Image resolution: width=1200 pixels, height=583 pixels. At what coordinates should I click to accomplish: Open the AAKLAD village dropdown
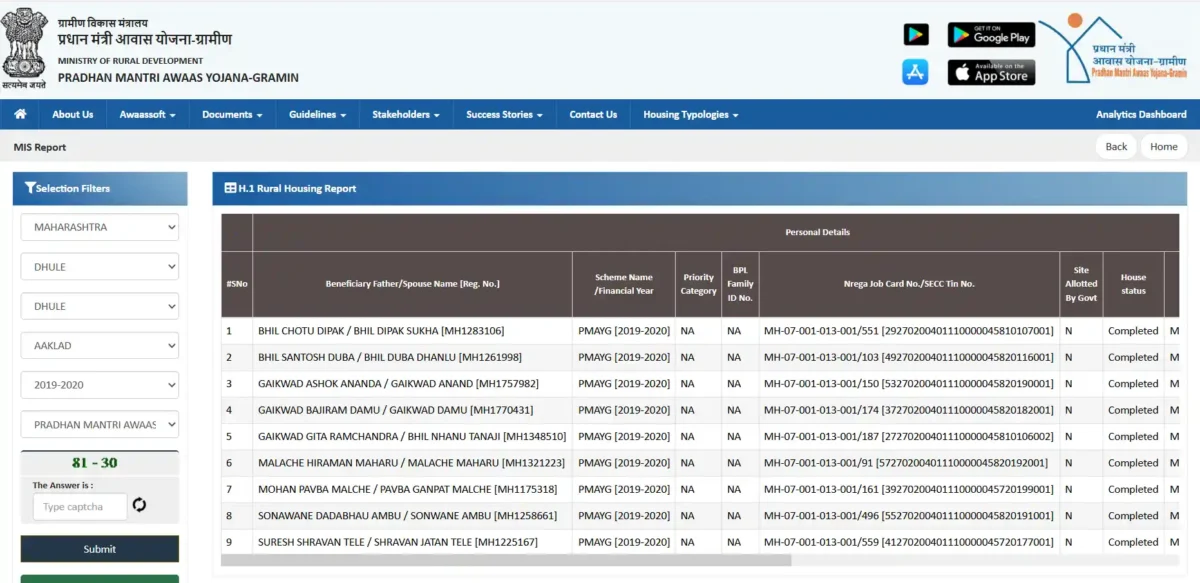point(99,345)
